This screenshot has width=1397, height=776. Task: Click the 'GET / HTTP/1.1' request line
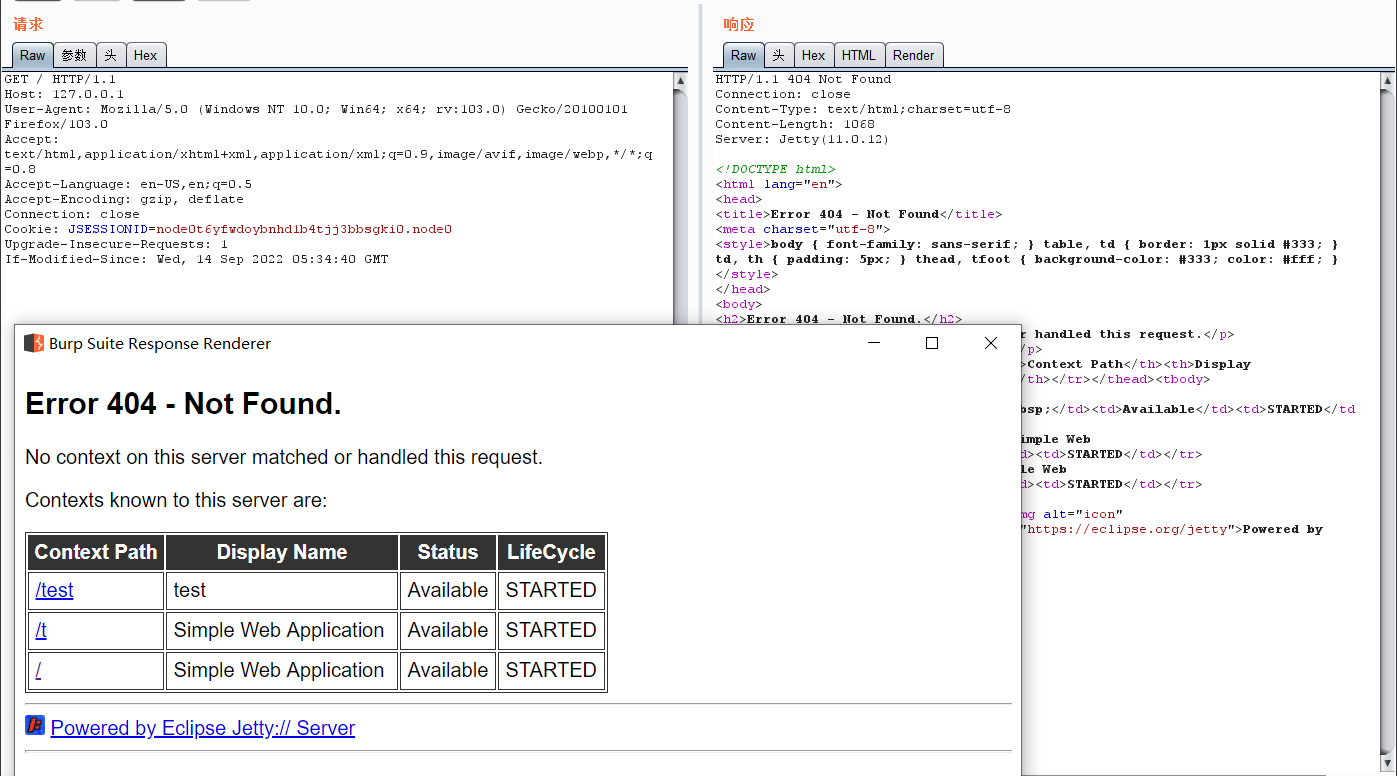[60, 79]
